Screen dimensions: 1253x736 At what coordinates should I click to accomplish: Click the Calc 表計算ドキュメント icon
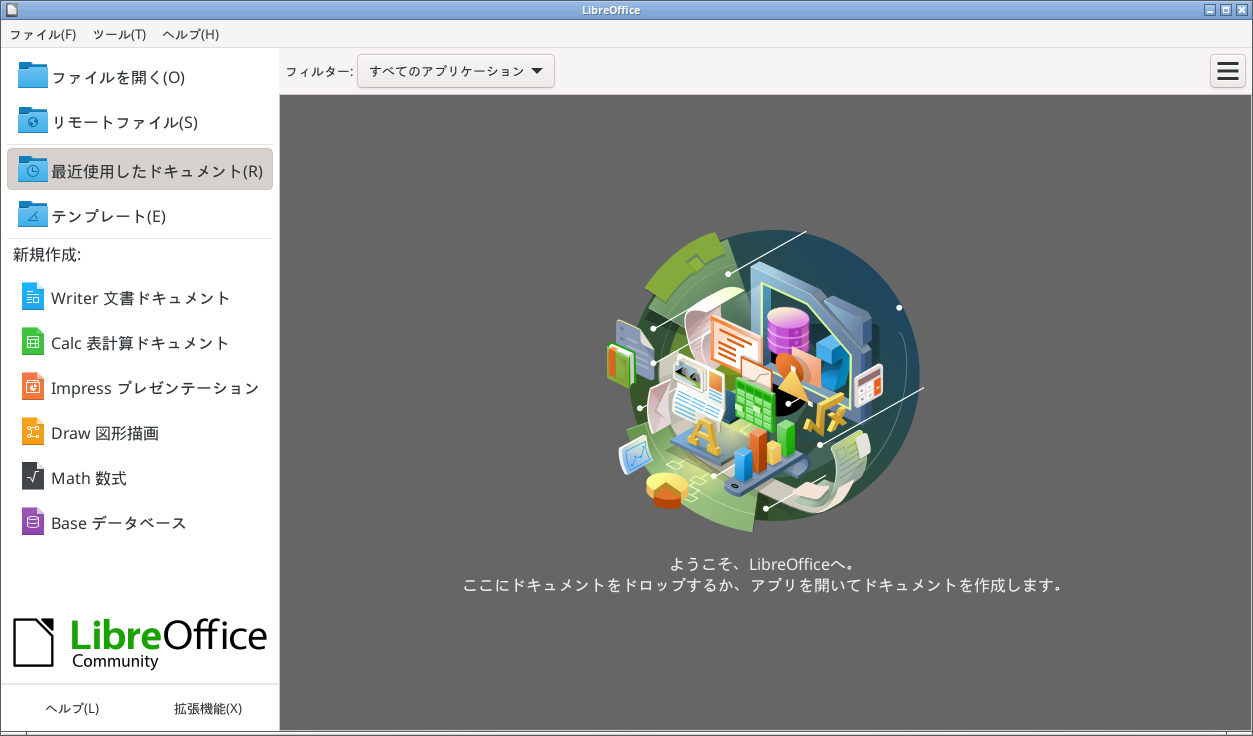pos(33,342)
